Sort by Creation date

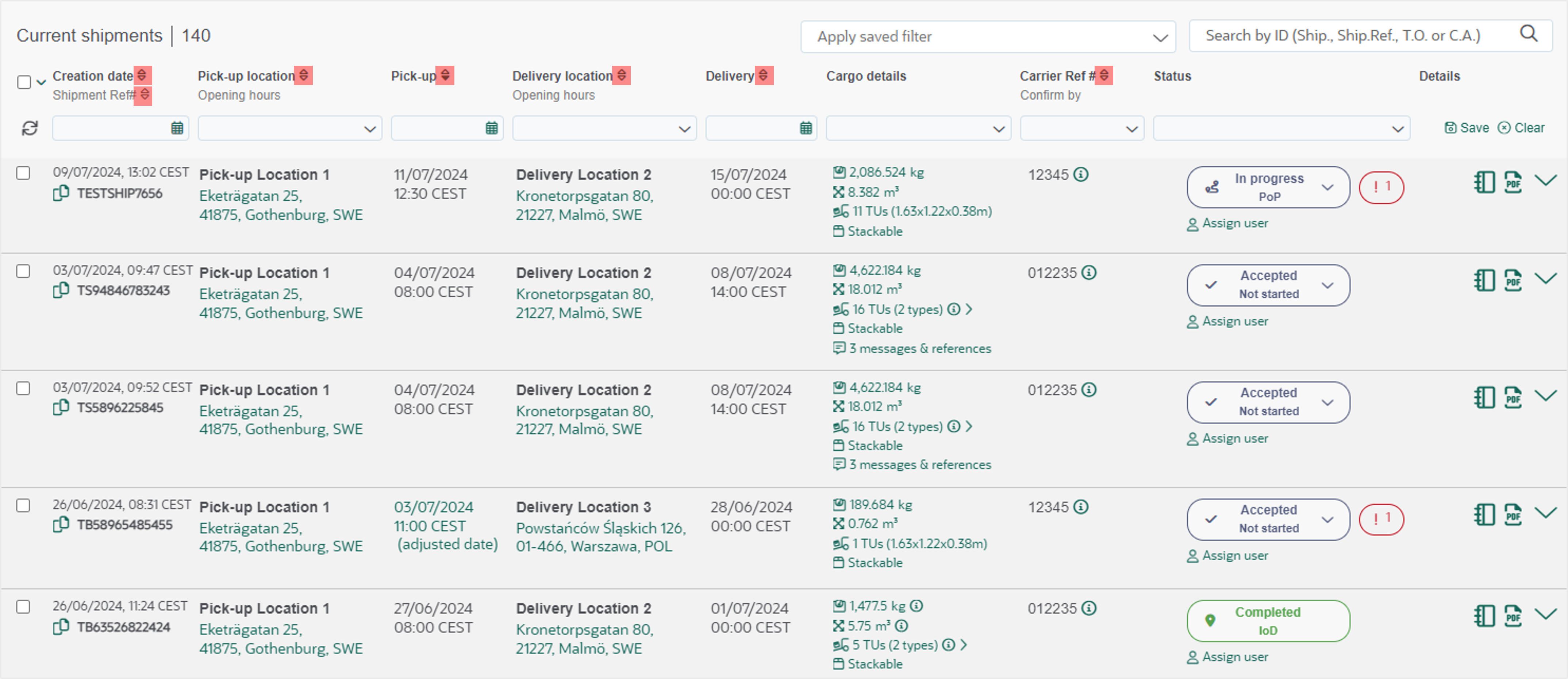[x=142, y=76]
